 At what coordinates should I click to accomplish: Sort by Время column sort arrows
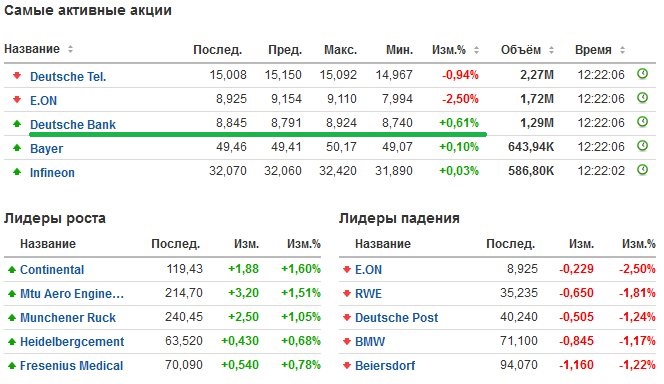coord(622,50)
